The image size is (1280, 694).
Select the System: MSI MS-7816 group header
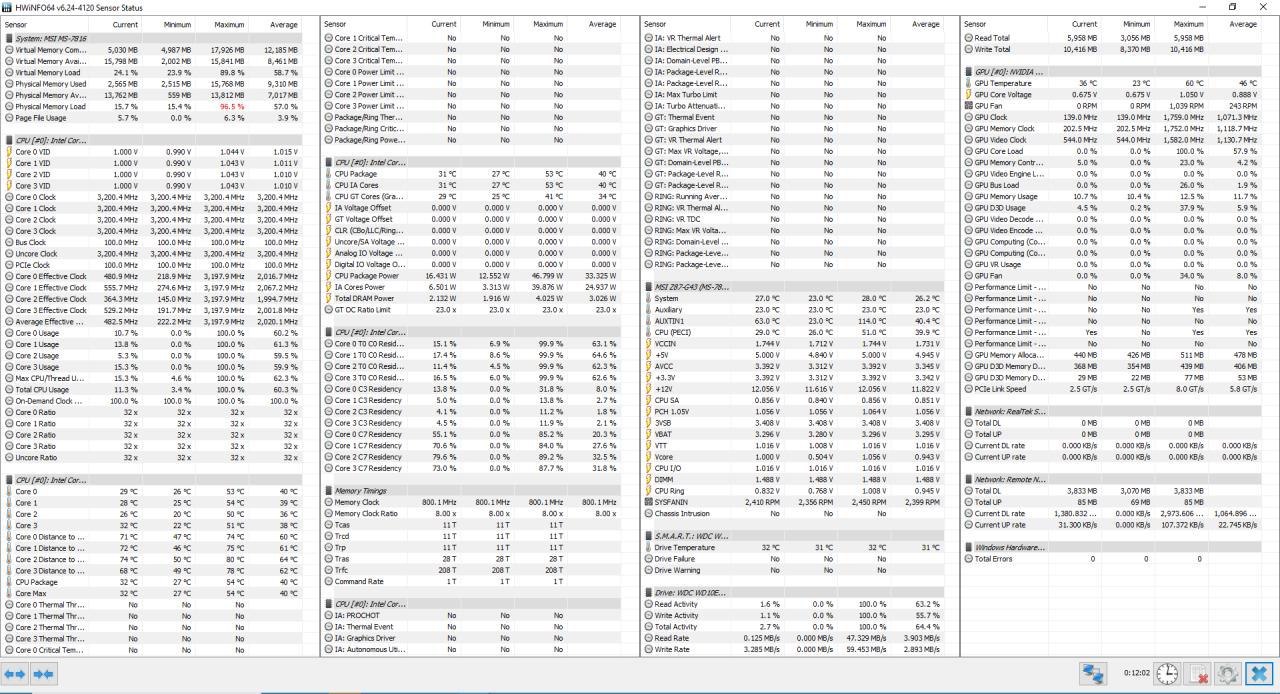[151, 38]
